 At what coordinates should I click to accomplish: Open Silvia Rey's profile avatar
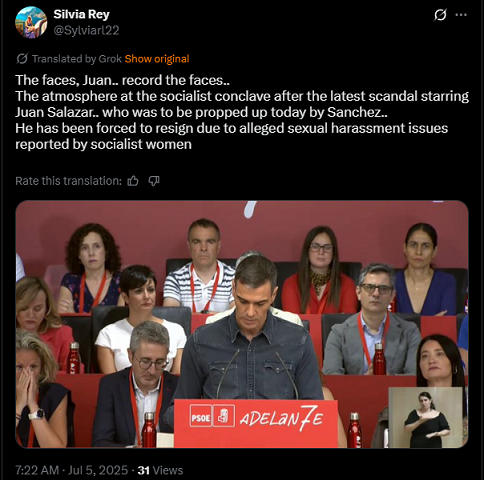click(x=31, y=22)
